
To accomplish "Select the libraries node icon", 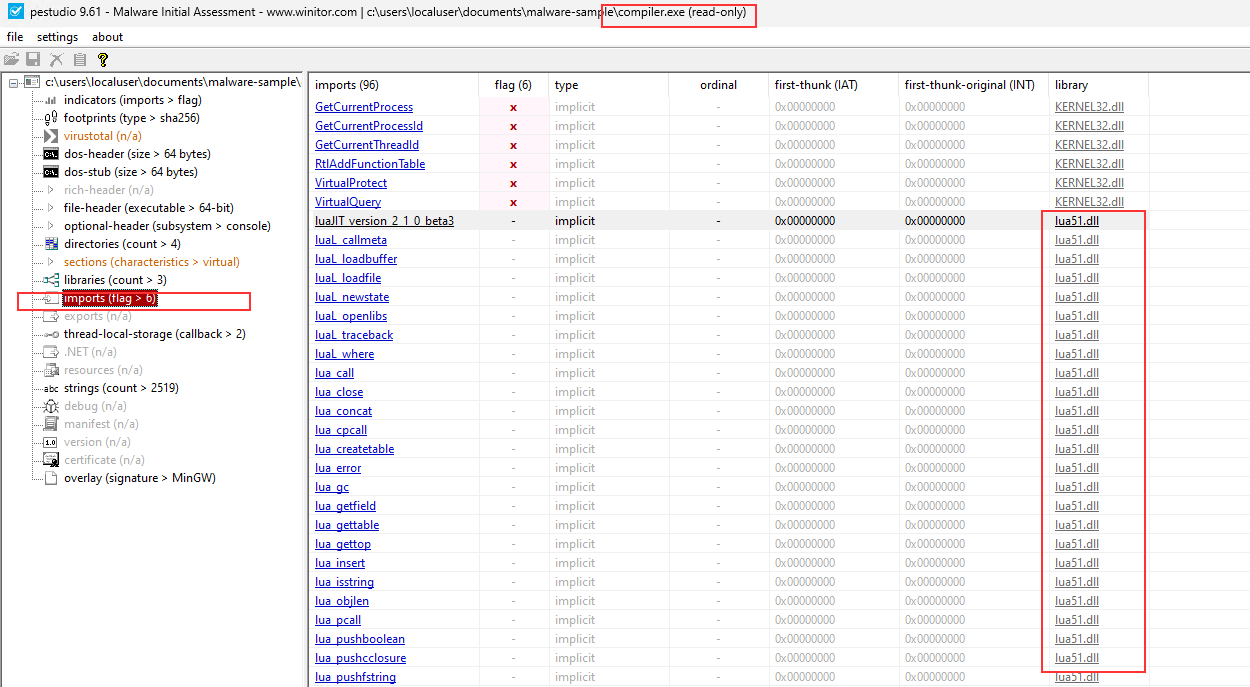I will tap(50, 280).
